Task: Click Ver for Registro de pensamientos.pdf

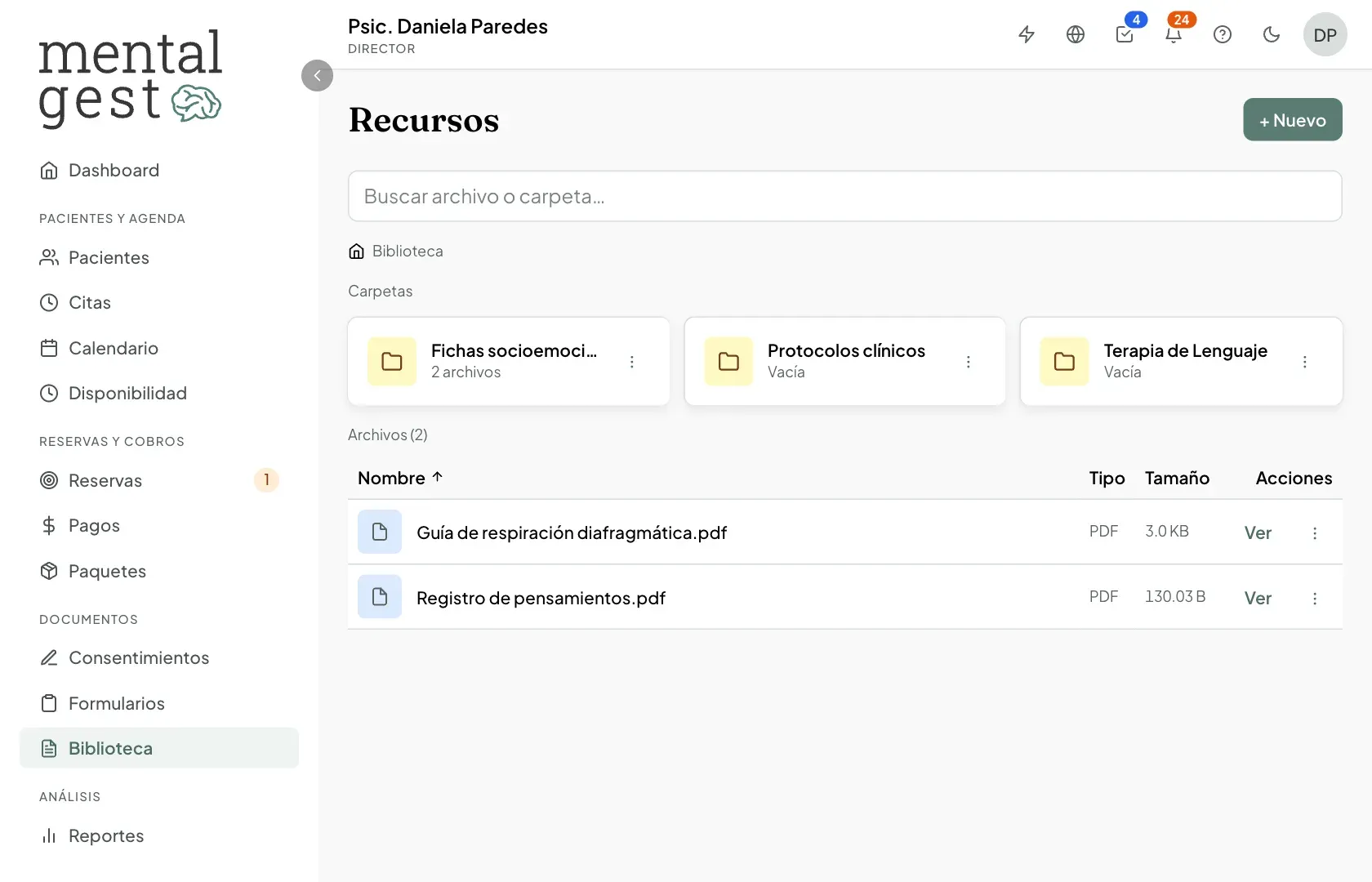Action: [1258, 598]
